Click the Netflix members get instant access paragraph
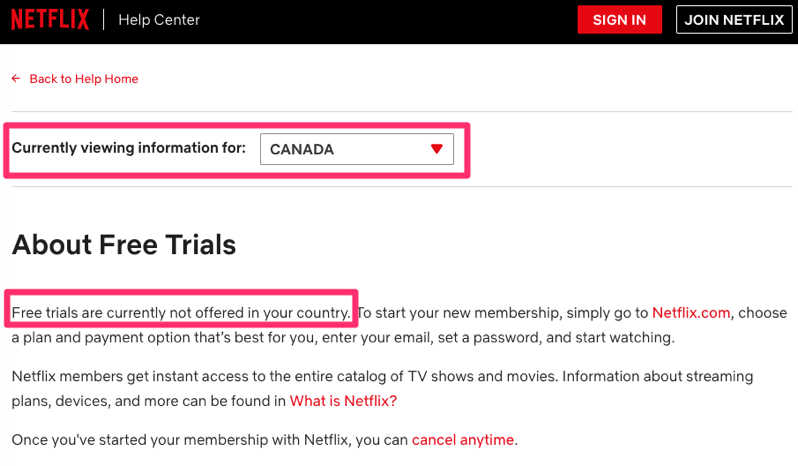The height and width of the screenshot is (466, 798). coord(382,388)
